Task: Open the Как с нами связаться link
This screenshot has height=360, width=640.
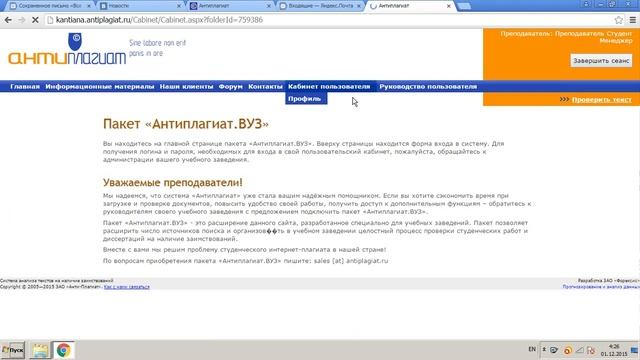Action: point(127,287)
